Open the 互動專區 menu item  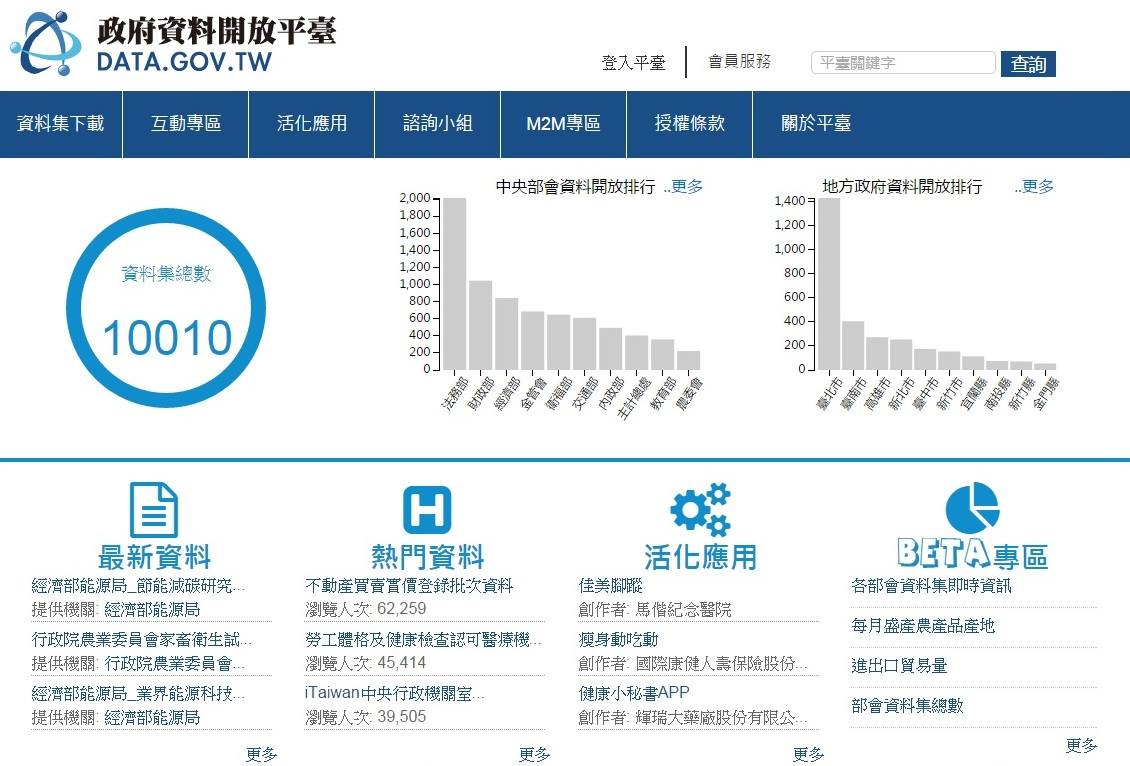(x=186, y=124)
